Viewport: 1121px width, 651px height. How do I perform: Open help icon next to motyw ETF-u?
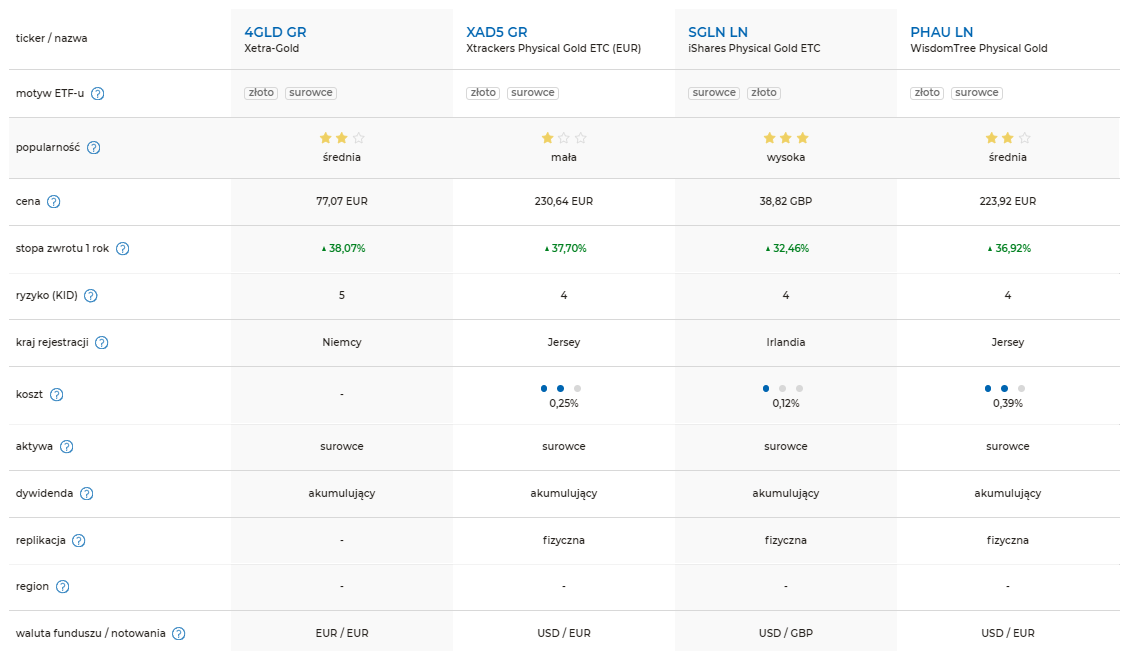[98, 94]
